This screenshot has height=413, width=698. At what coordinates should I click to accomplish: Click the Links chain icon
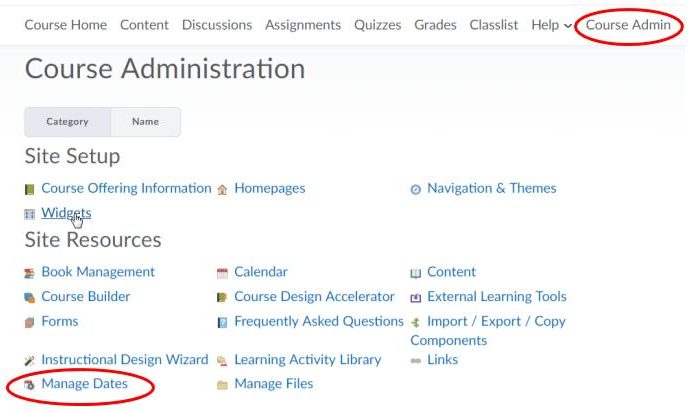pyautogui.click(x=415, y=360)
